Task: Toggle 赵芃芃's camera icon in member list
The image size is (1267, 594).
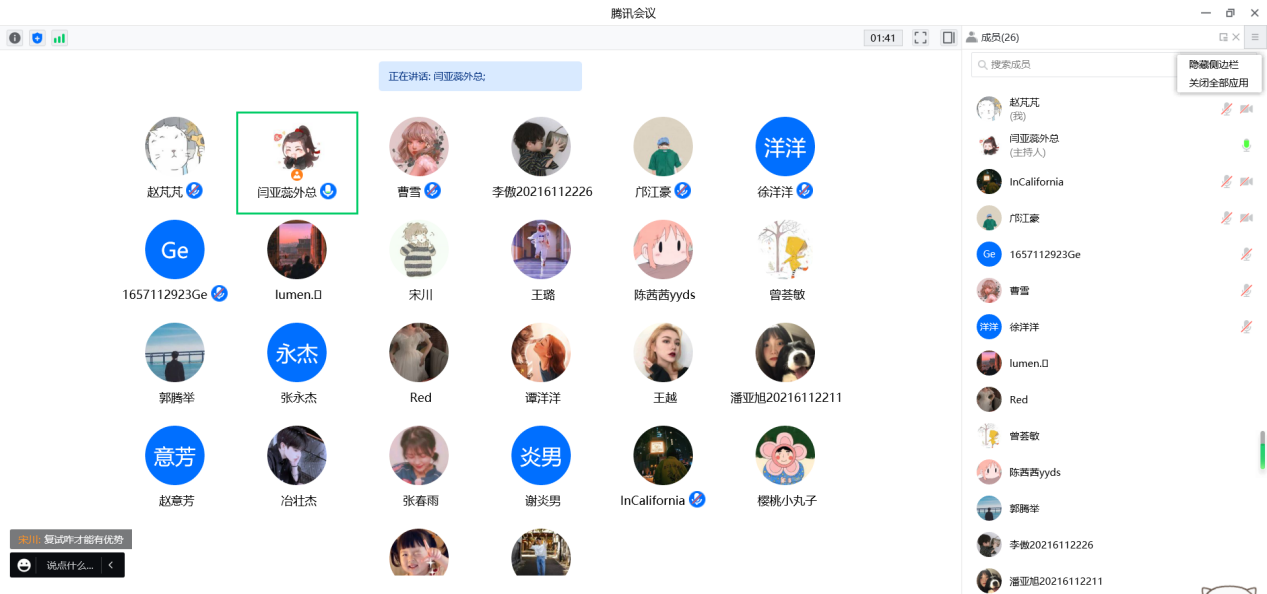Action: click(x=1246, y=109)
